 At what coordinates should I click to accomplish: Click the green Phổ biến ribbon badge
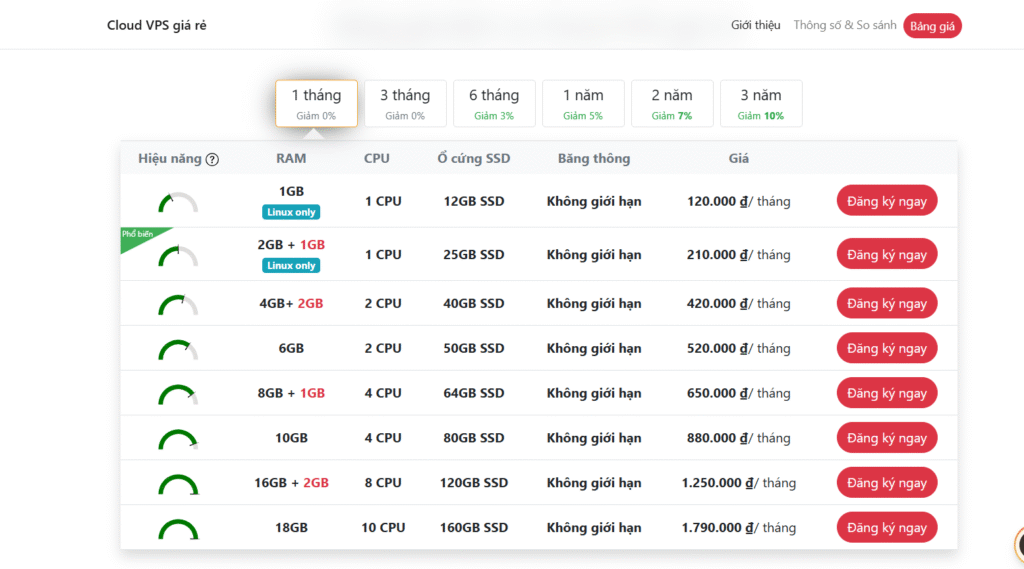point(138,236)
